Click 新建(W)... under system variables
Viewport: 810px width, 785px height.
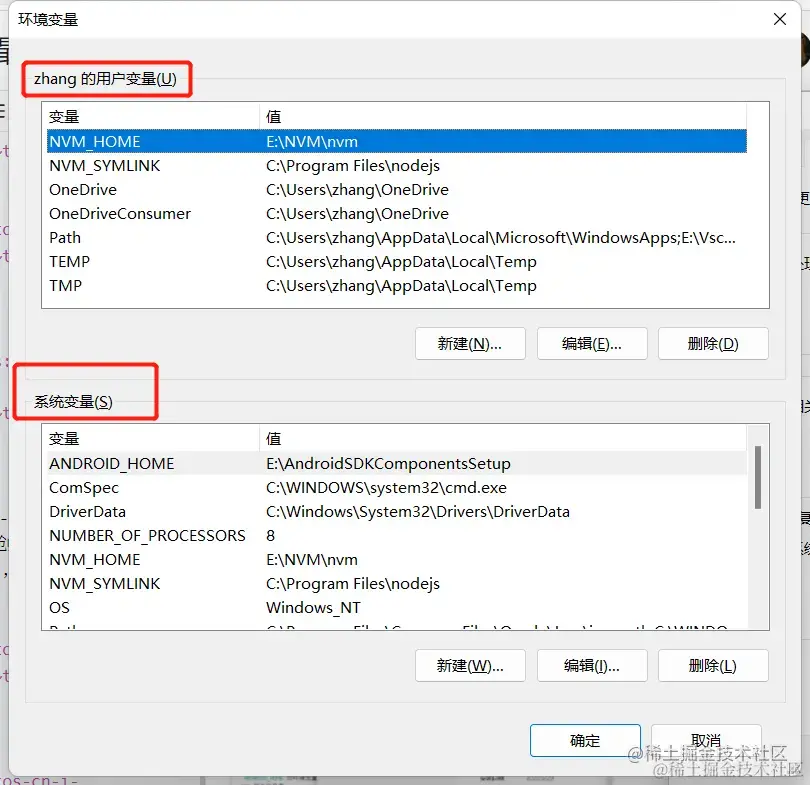(x=470, y=666)
